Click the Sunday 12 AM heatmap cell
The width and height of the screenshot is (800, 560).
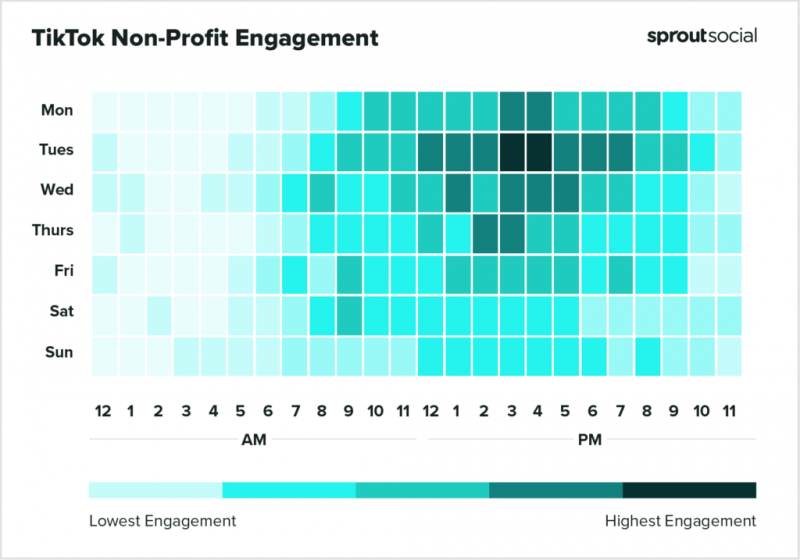[x=105, y=356]
